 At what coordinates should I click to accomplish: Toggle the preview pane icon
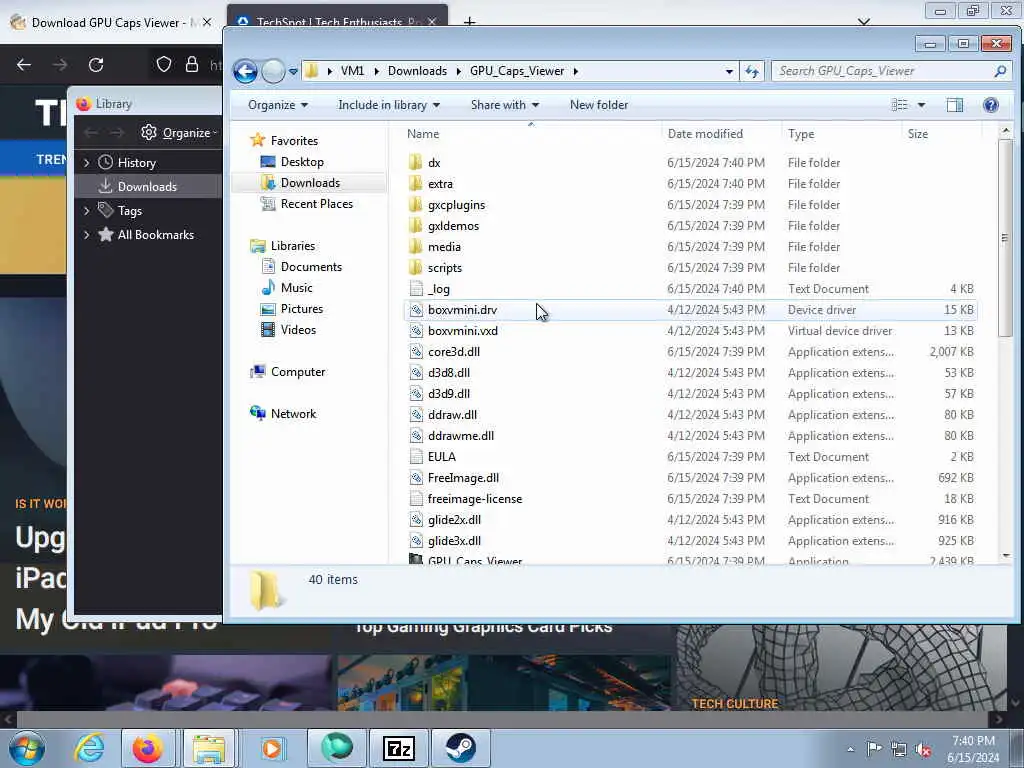(x=954, y=105)
